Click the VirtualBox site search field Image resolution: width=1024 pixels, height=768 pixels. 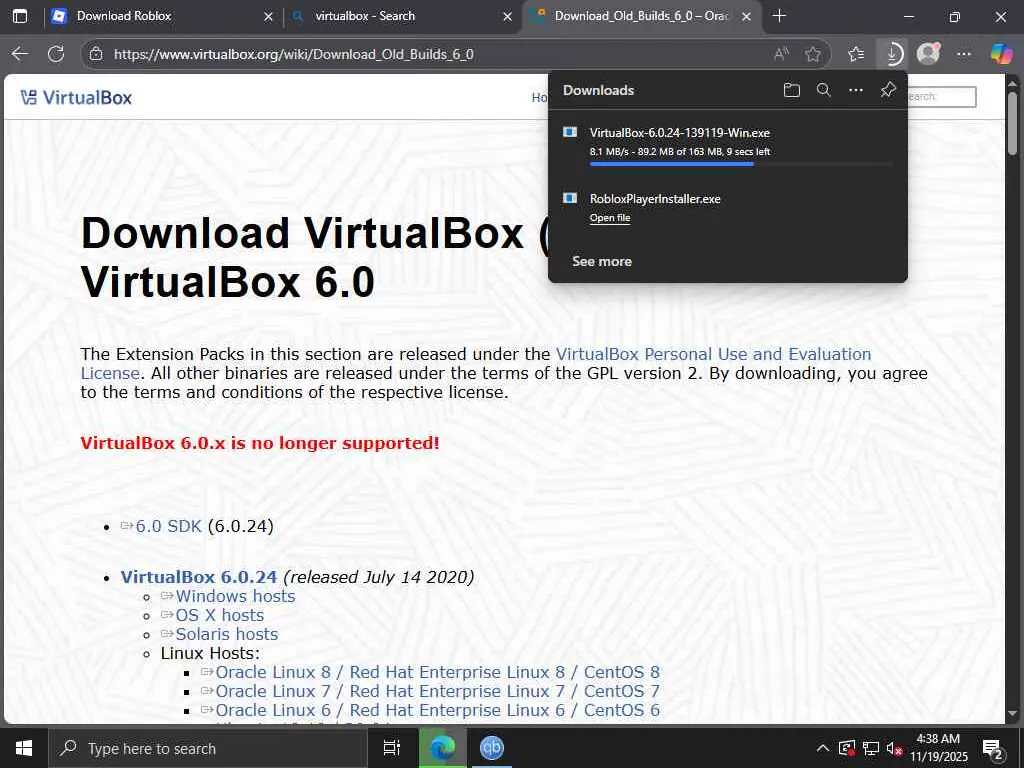tap(942, 97)
